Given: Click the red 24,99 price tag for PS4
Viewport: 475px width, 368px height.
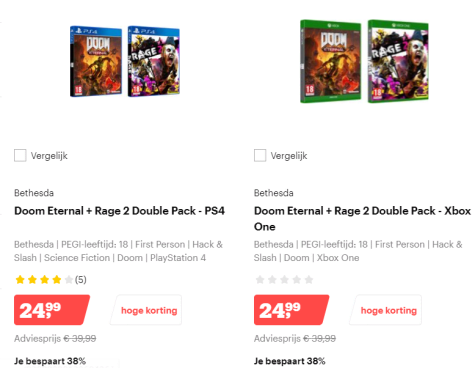Looking at the screenshot, I should (x=52, y=310).
